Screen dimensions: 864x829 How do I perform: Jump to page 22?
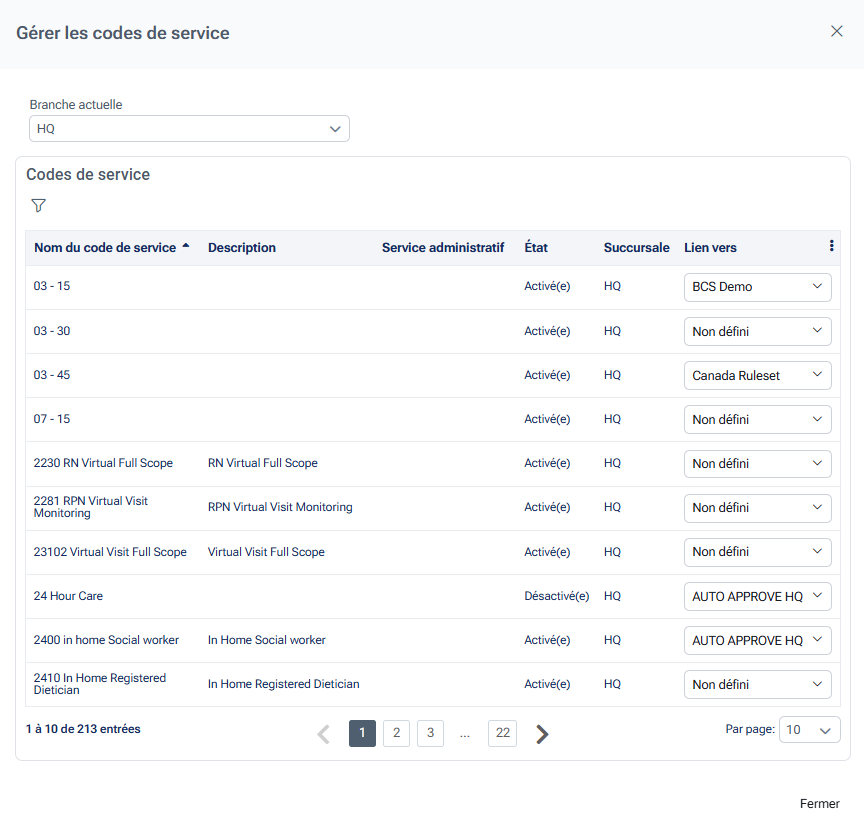502,734
